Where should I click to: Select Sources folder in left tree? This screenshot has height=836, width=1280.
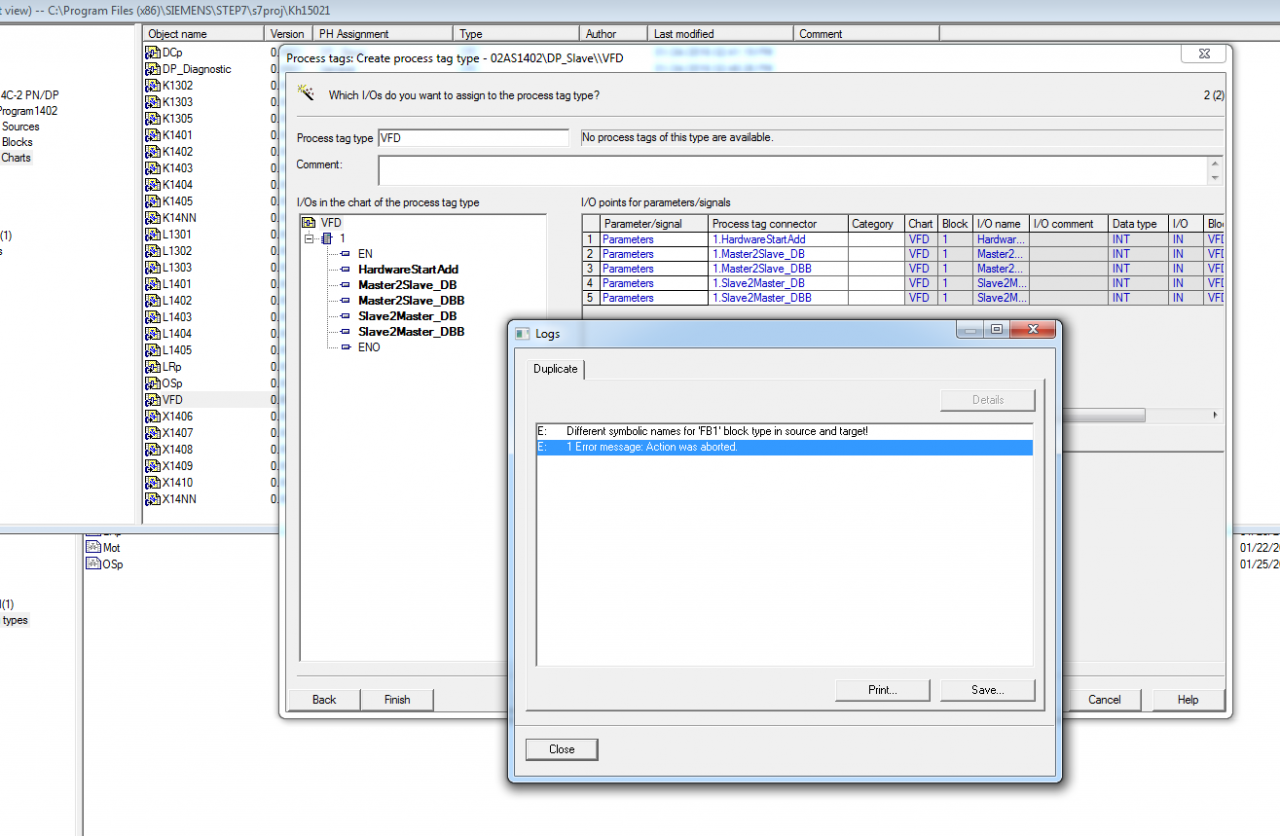click(20, 126)
